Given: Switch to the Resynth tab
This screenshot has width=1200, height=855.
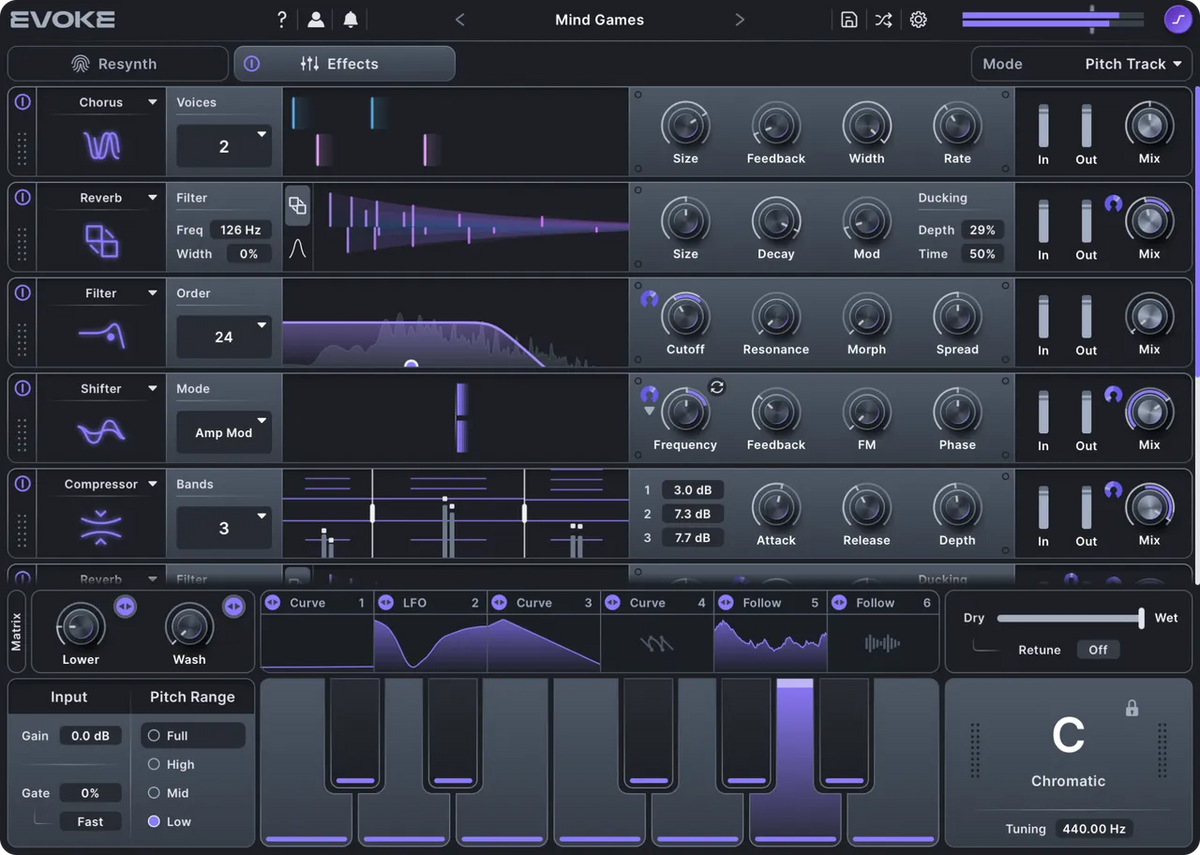Looking at the screenshot, I should tap(117, 63).
